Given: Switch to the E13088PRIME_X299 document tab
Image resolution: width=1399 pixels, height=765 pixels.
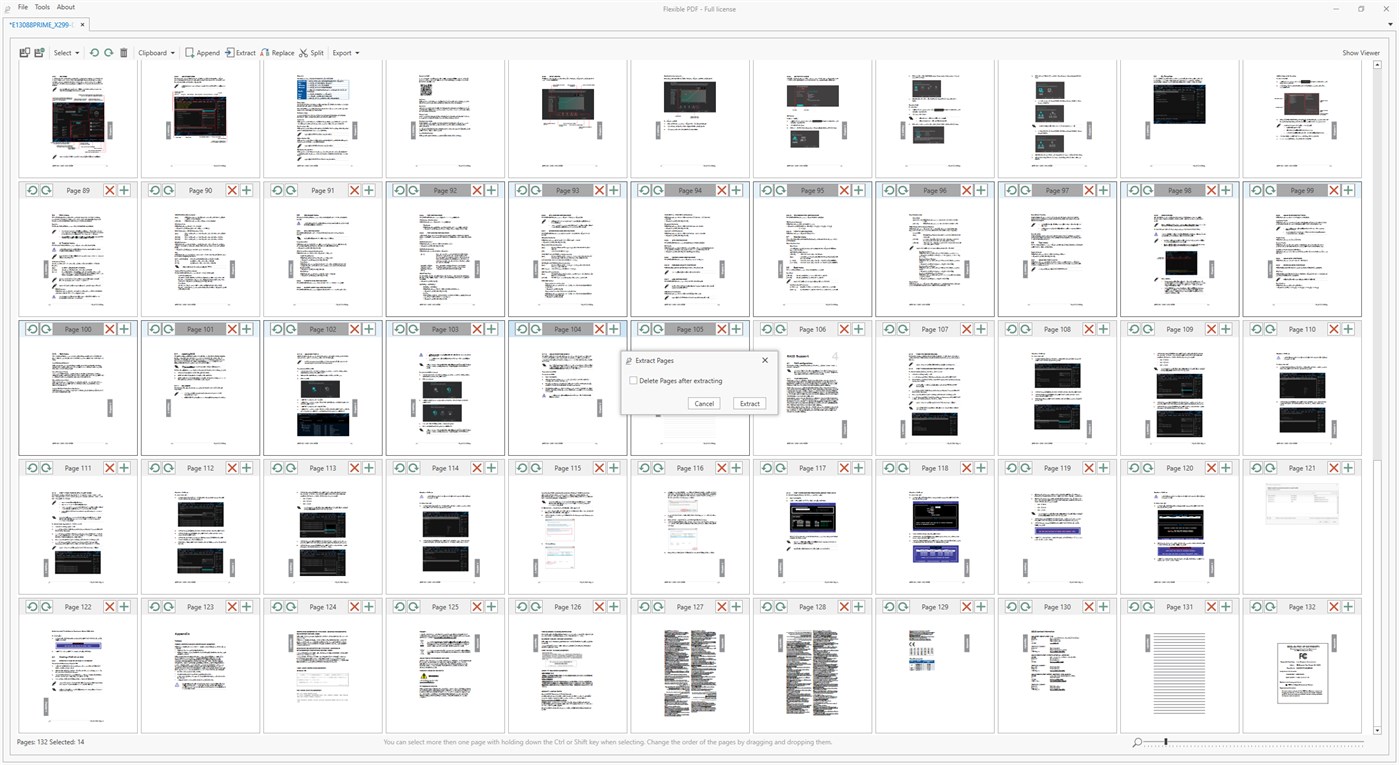Looking at the screenshot, I should pyautogui.click(x=42, y=23).
